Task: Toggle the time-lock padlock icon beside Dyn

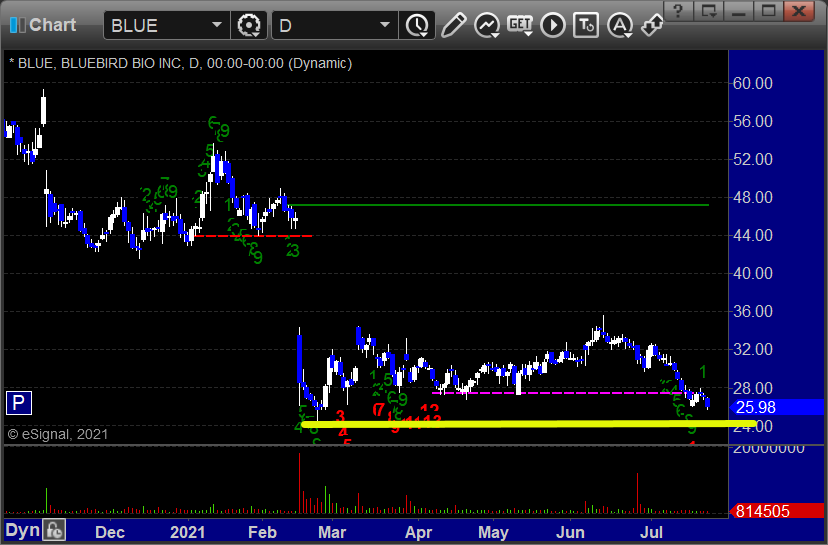Action: 54,530
